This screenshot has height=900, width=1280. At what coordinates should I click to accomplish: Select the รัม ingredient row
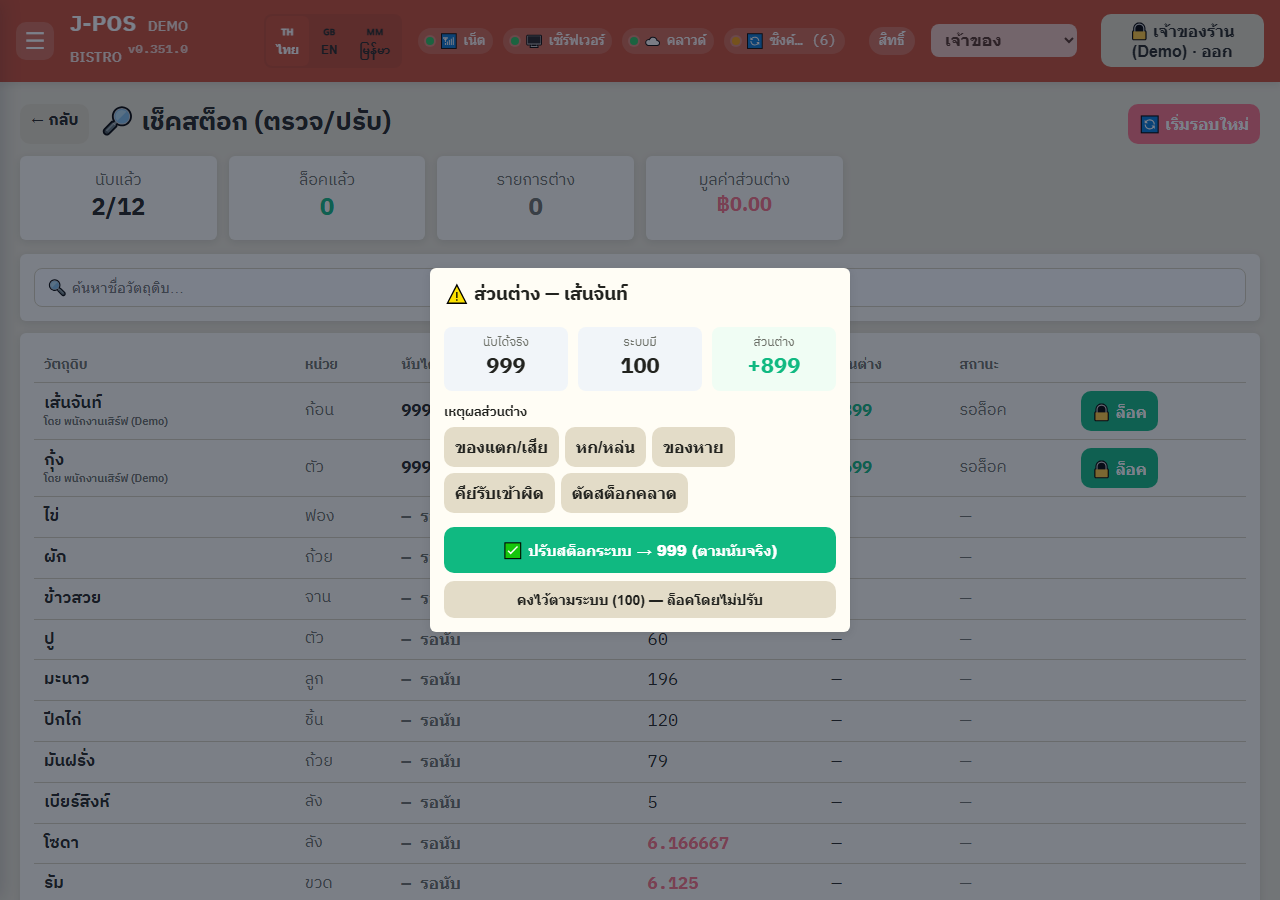click(x=640, y=884)
